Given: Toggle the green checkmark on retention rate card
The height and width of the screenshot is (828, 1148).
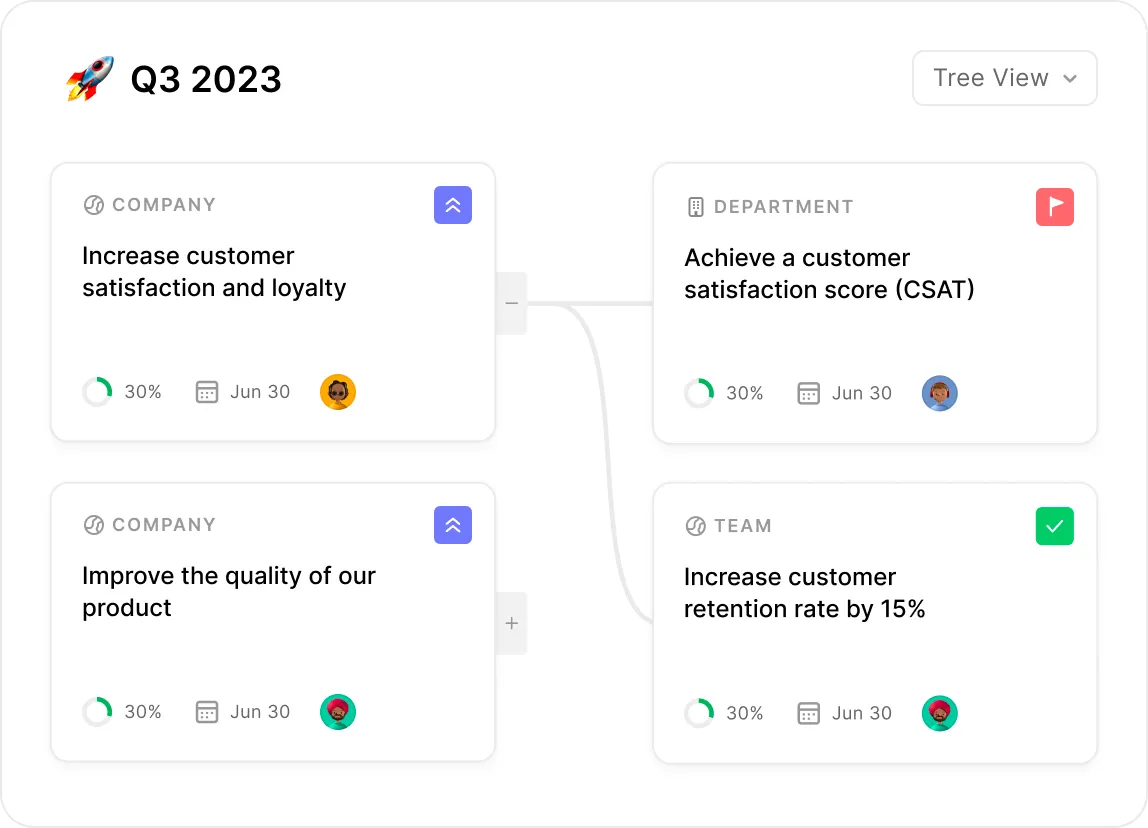Looking at the screenshot, I should coord(1054,526).
